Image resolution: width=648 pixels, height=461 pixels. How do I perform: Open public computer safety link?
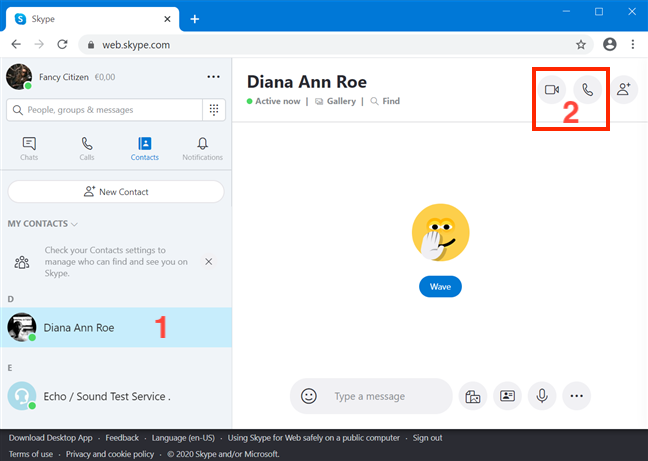click(314, 438)
